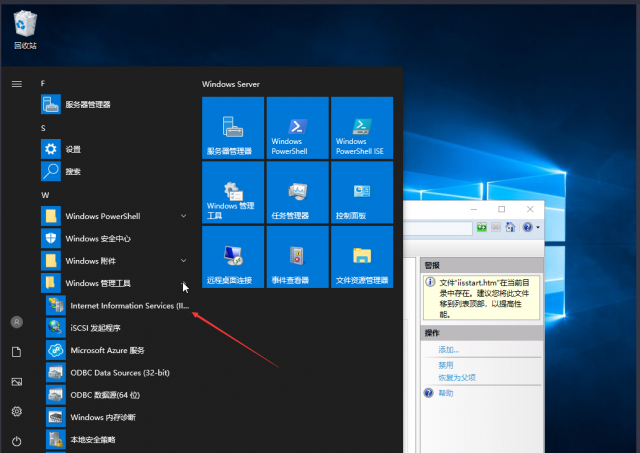This screenshot has height=453, width=640.
Task: Collapse the Windows Administrative Tools folder
Action: click(x=114, y=283)
